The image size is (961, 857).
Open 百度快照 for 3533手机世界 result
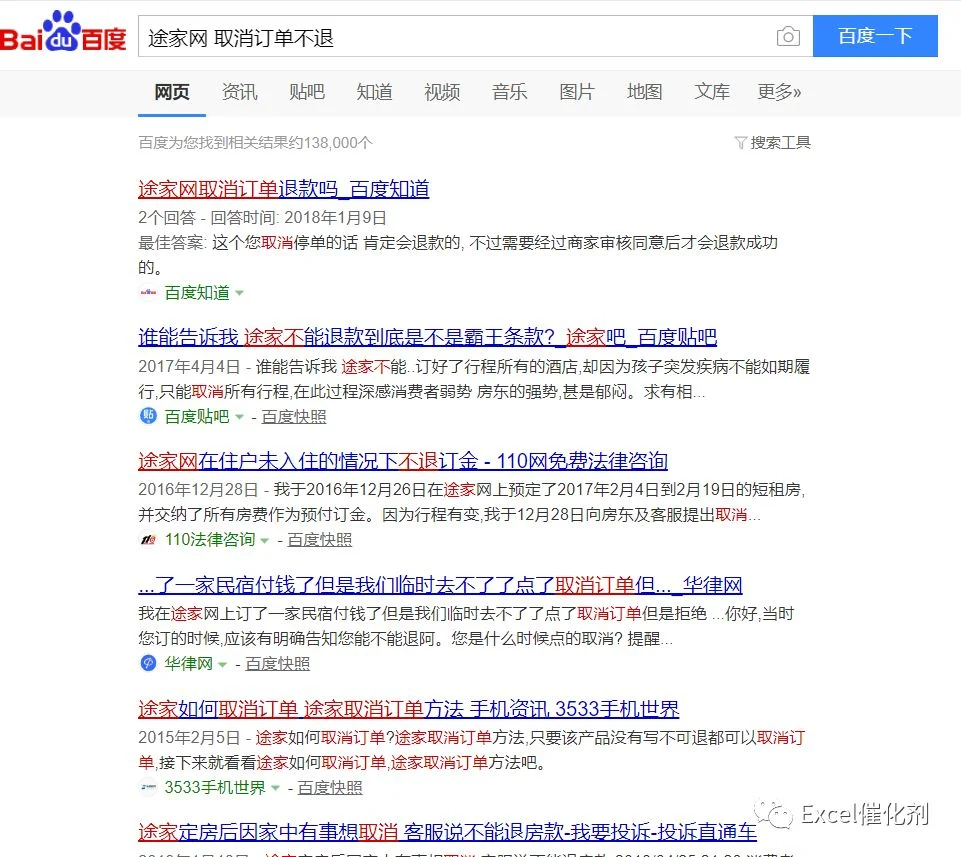[330, 788]
